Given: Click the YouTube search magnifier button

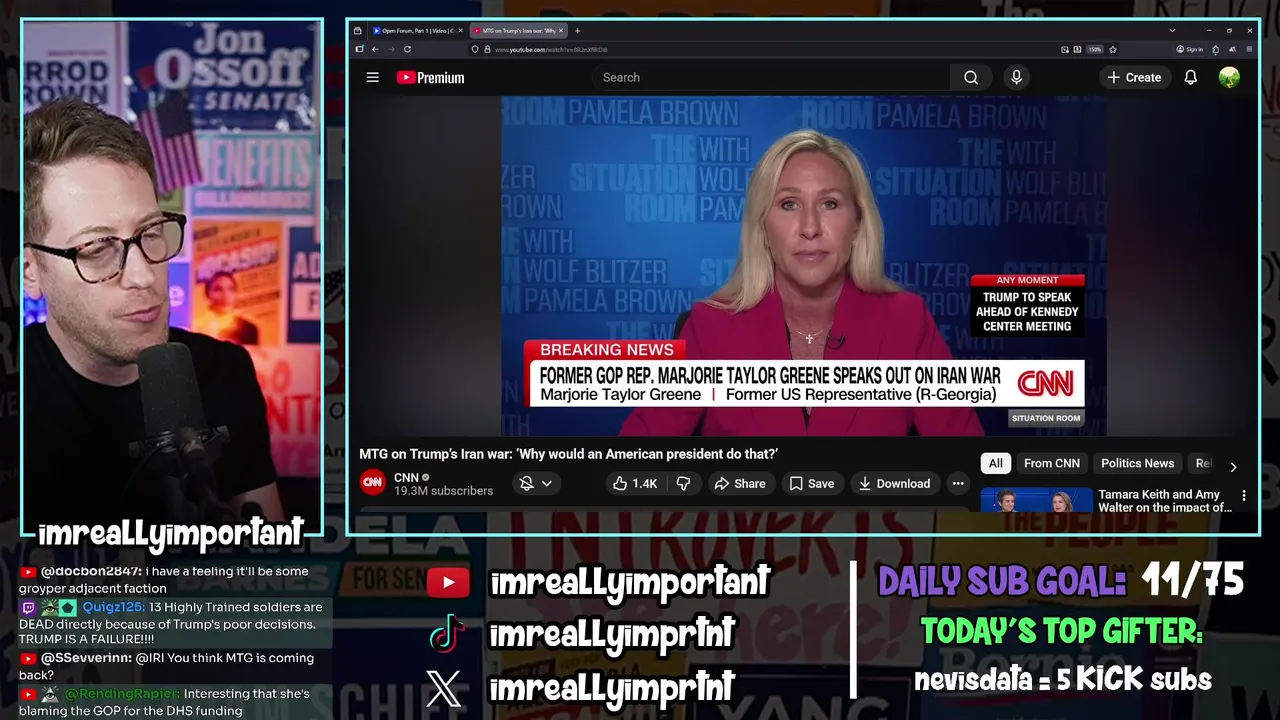Looking at the screenshot, I should tap(971, 77).
